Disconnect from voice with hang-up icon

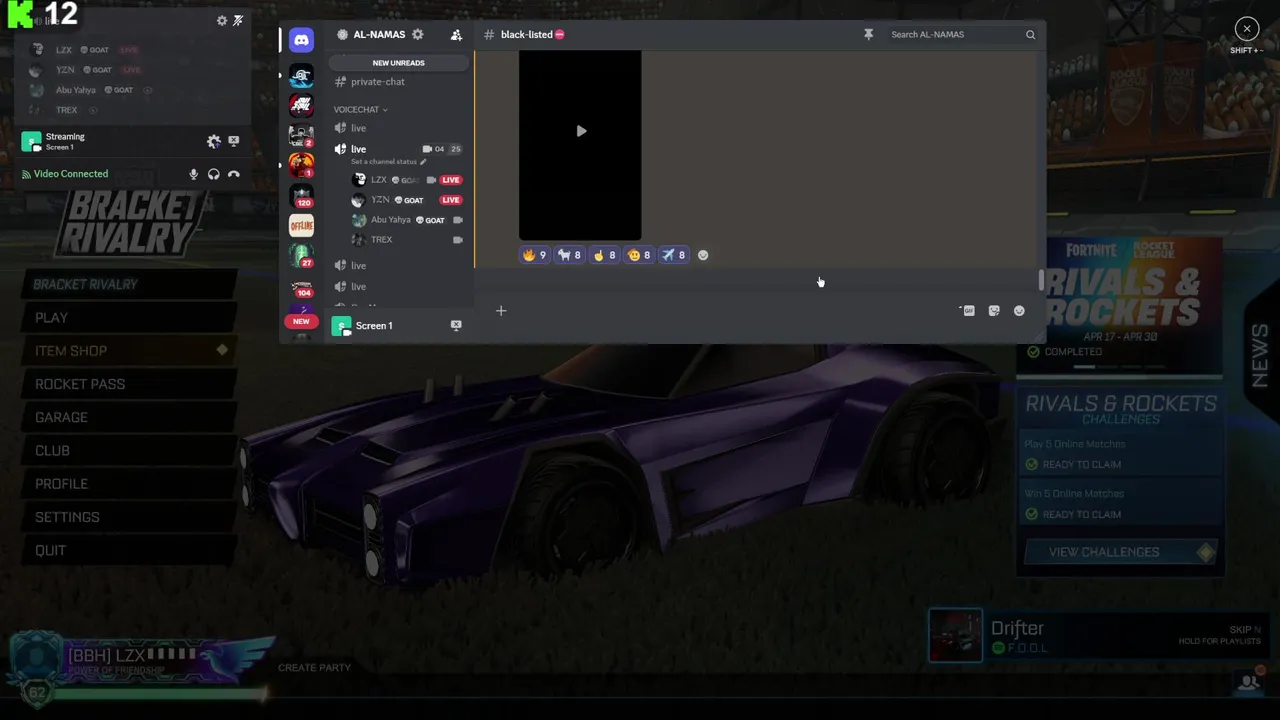[234, 174]
